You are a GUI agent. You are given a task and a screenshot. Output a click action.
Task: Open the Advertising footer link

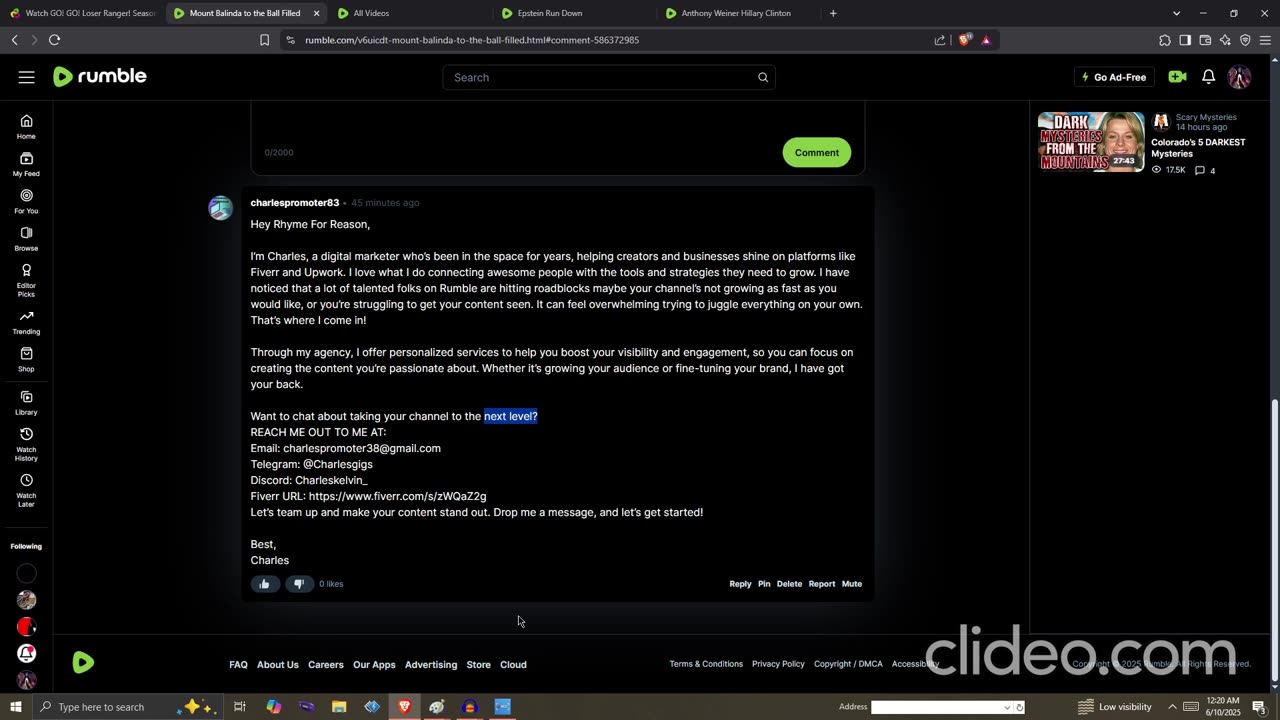pos(431,664)
